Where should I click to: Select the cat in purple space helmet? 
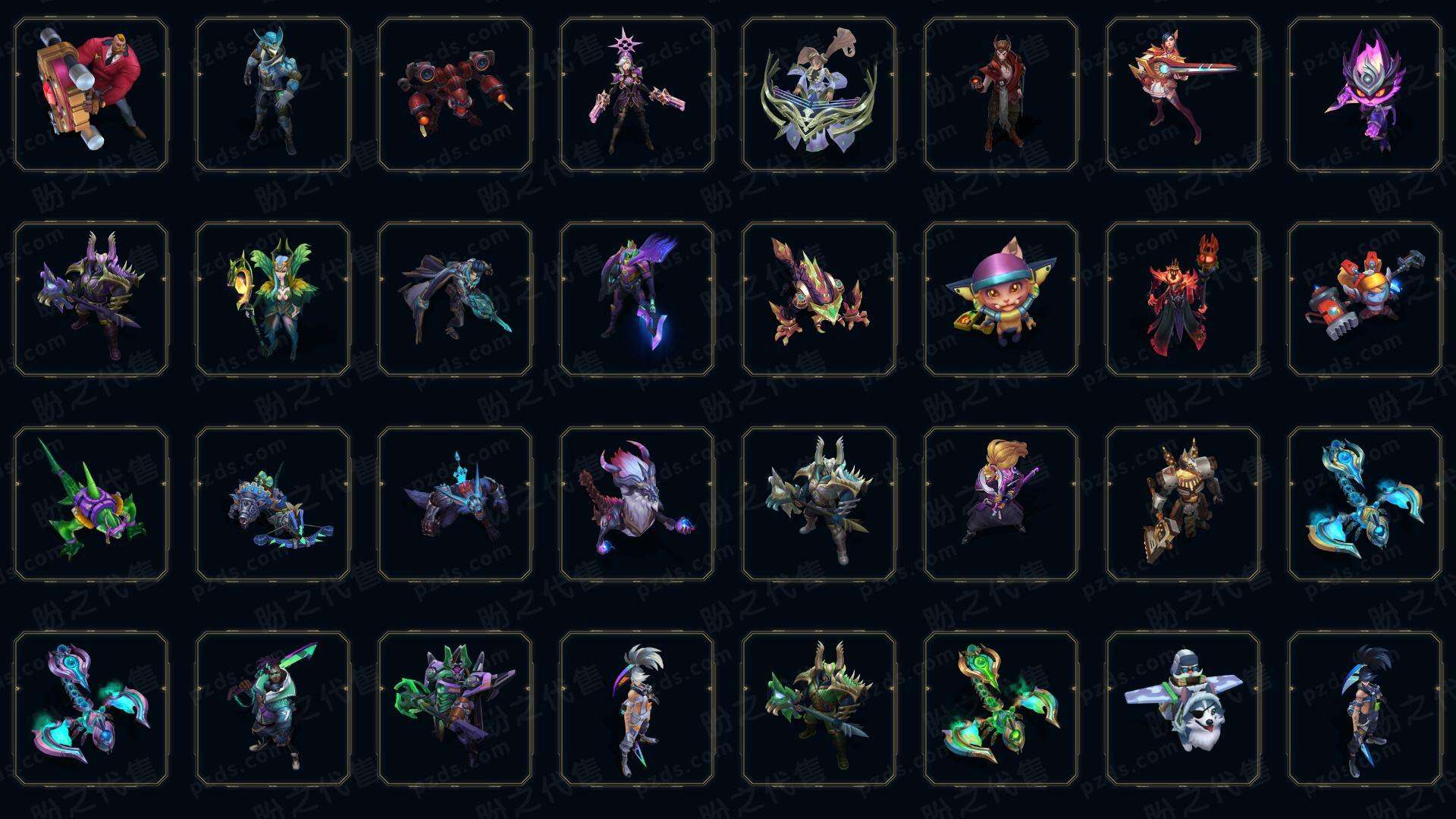click(1001, 299)
